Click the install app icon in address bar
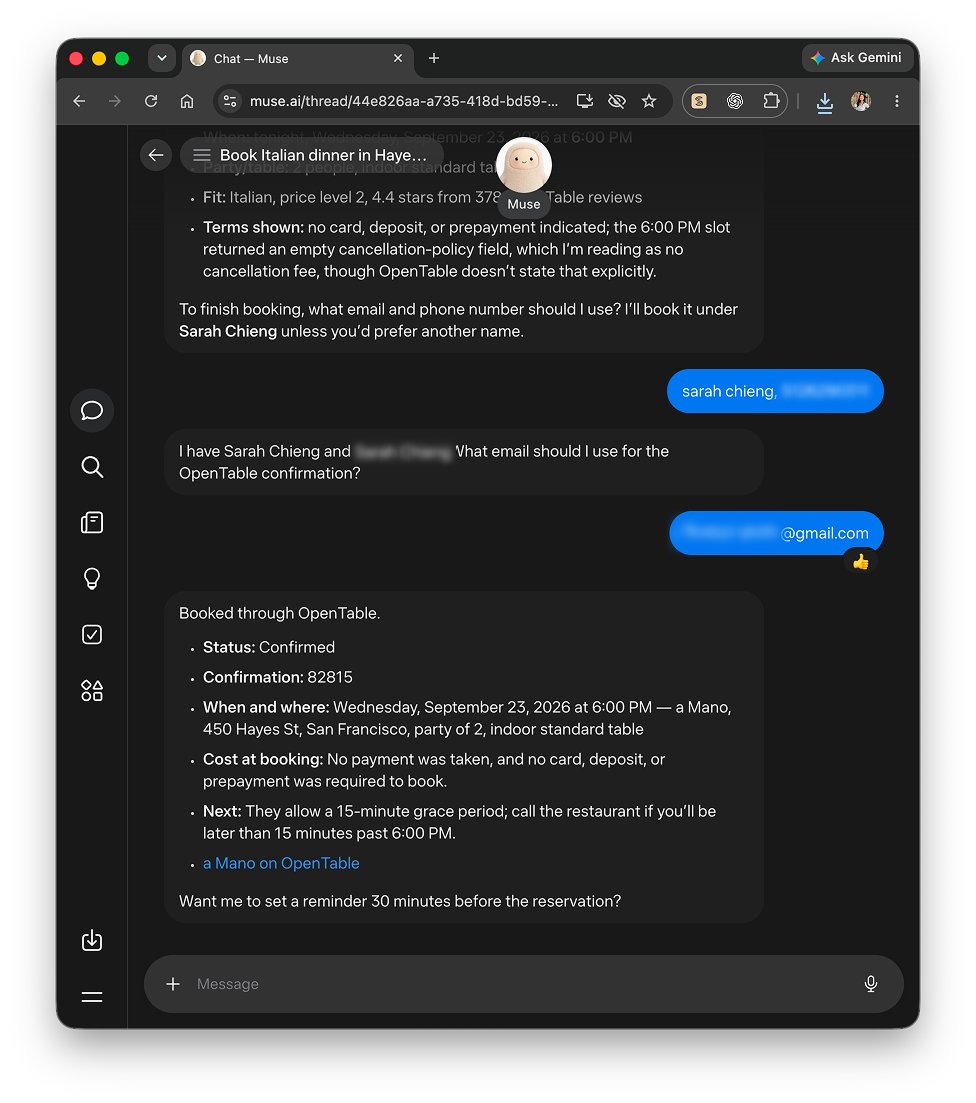 585,101
